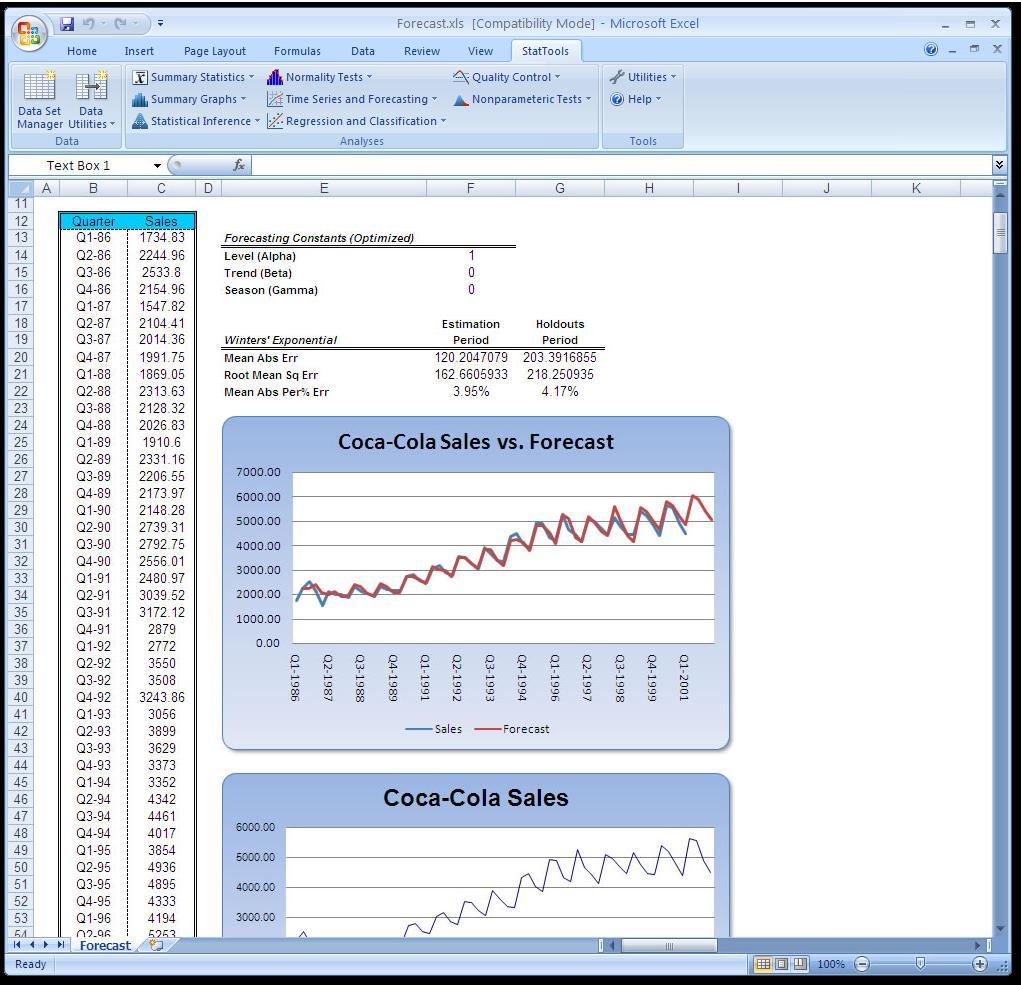Select row 20 header

21,357
